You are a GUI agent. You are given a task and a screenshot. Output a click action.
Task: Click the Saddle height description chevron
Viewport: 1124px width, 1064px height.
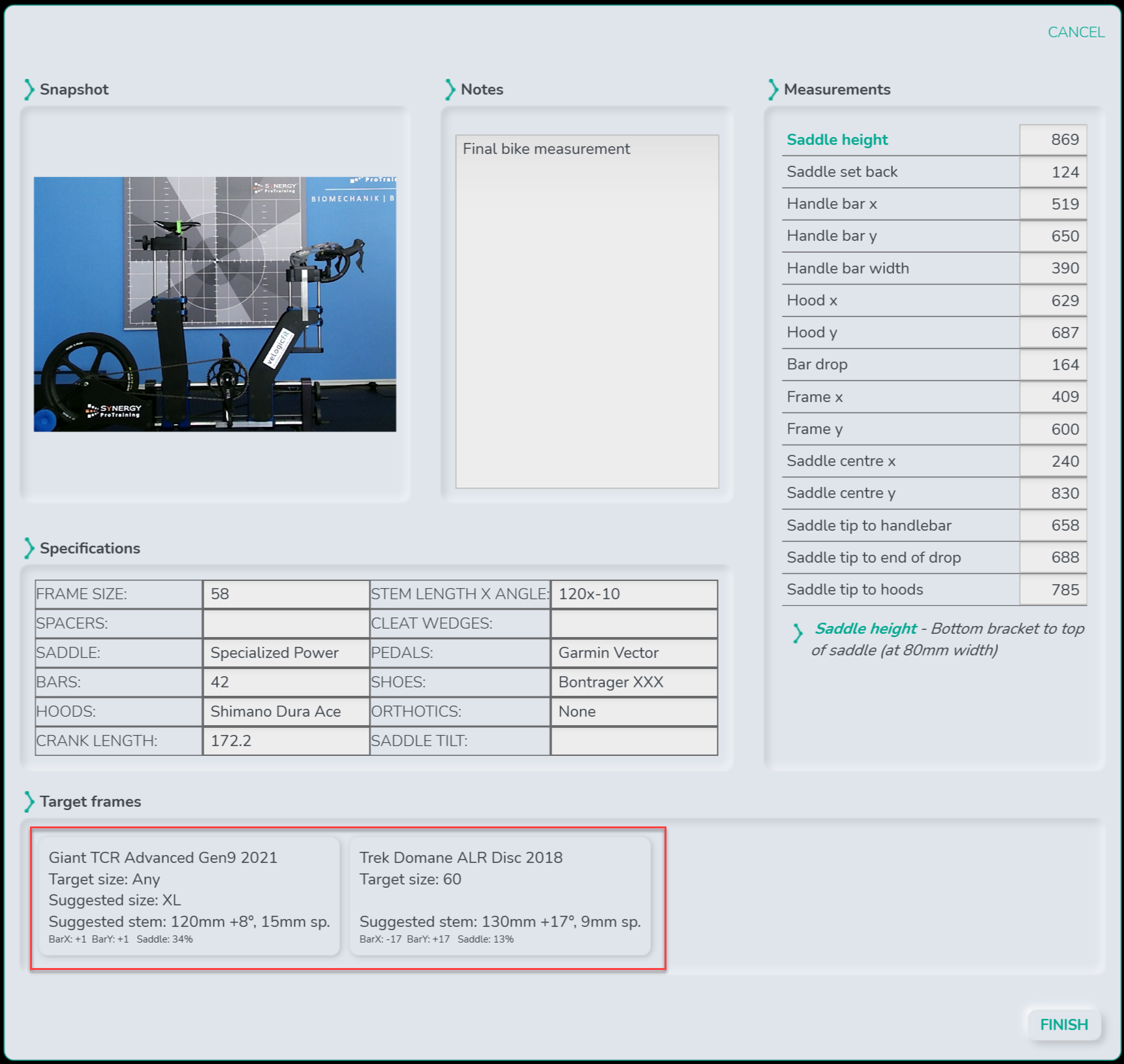click(x=798, y=633)
